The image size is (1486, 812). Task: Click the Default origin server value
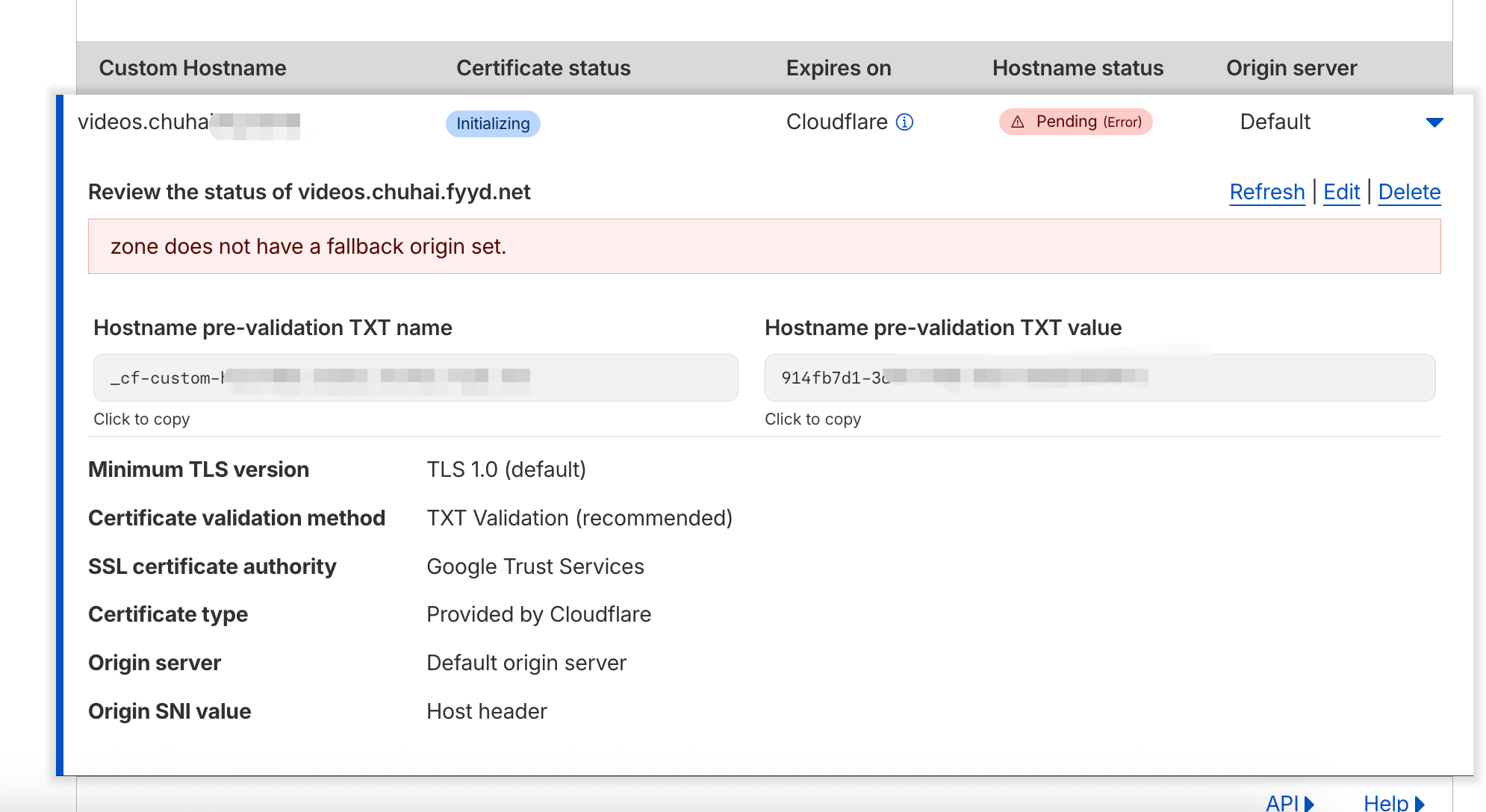pos(526,663)
